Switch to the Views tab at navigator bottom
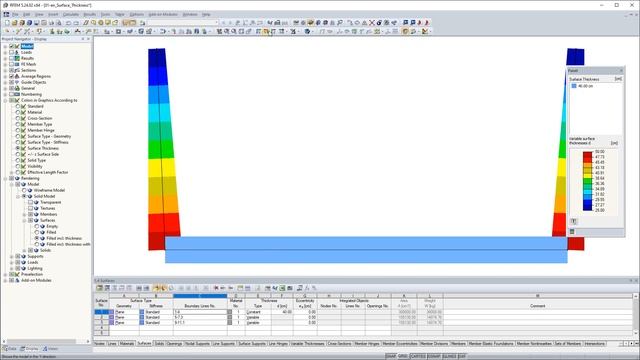This screenshot has width=640, height=360. (51, 349)
